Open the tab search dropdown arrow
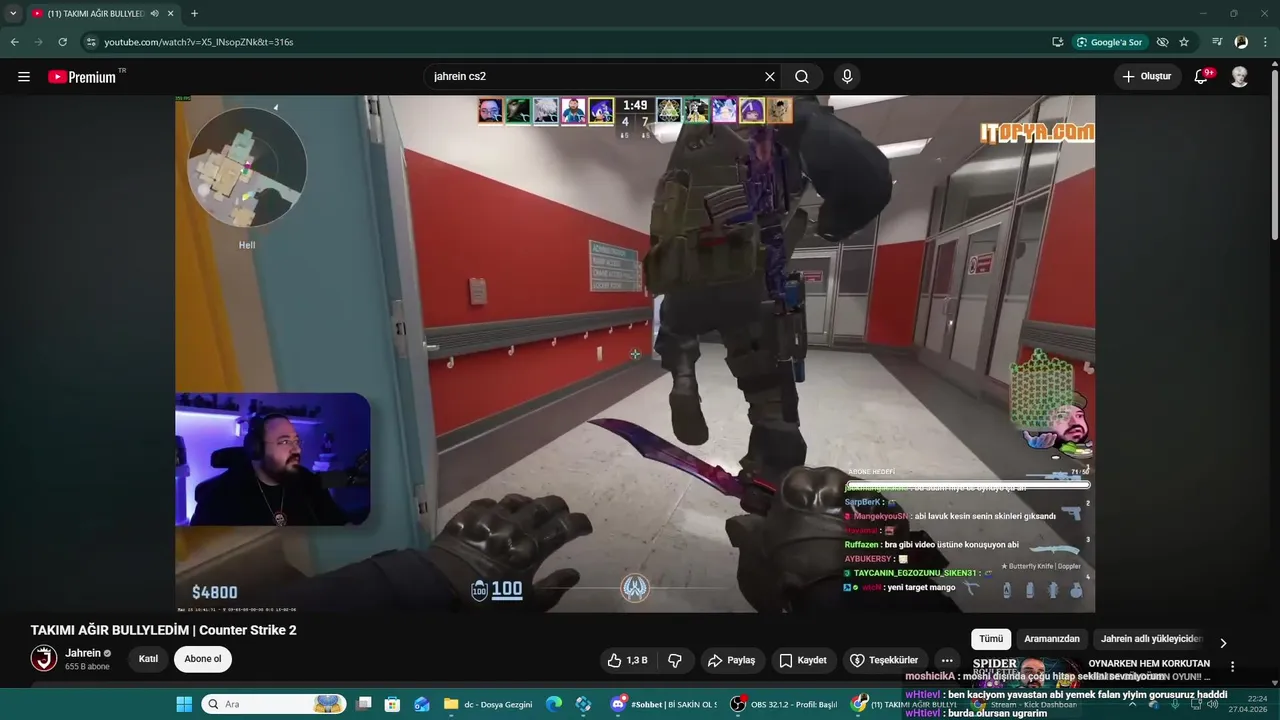The width and height of the screenshot is (1280, 720). [x=13, y=13]
